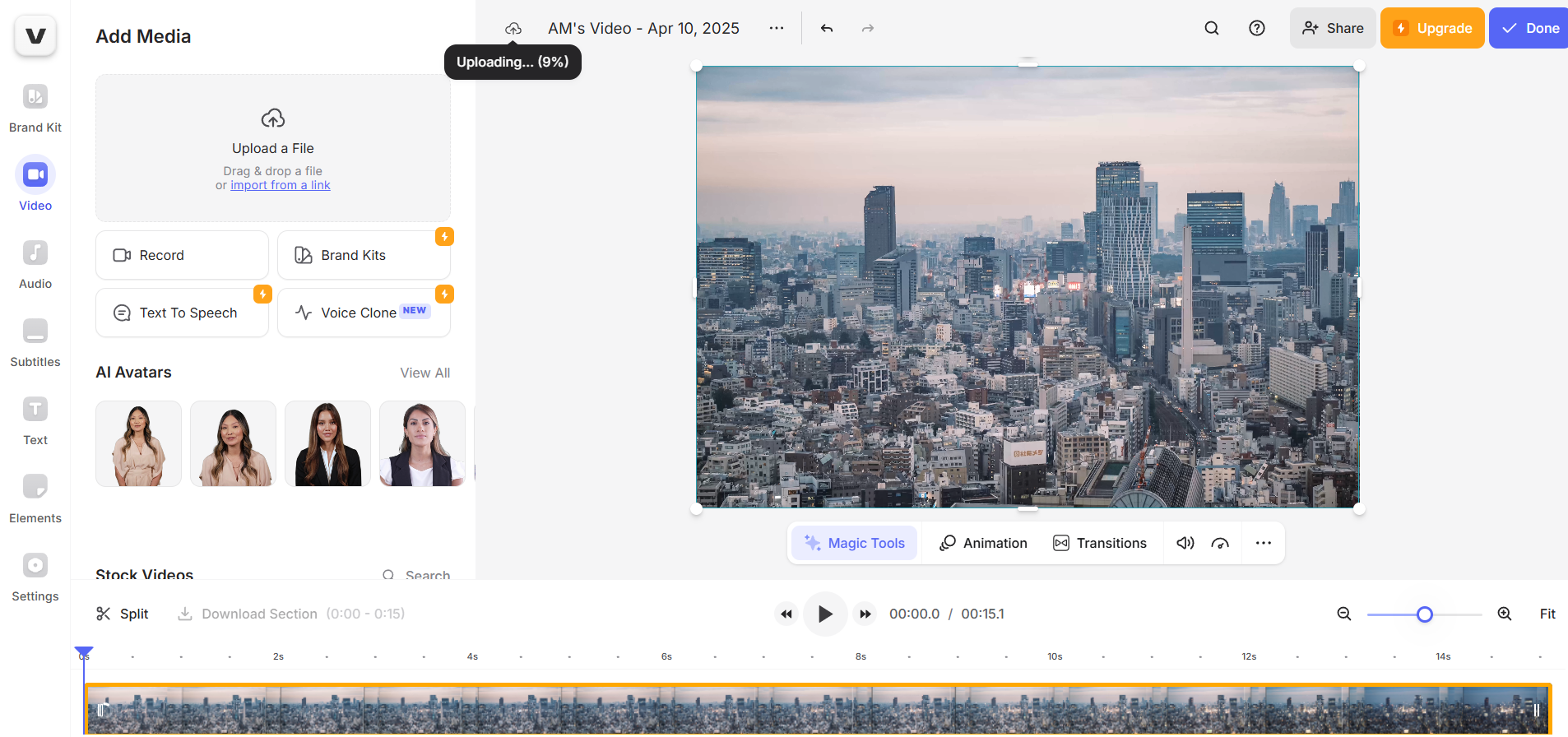Viewport: 1568px width, 737px height.
Task: Click the import from a link hyperlink
Action: click(281, 185)
